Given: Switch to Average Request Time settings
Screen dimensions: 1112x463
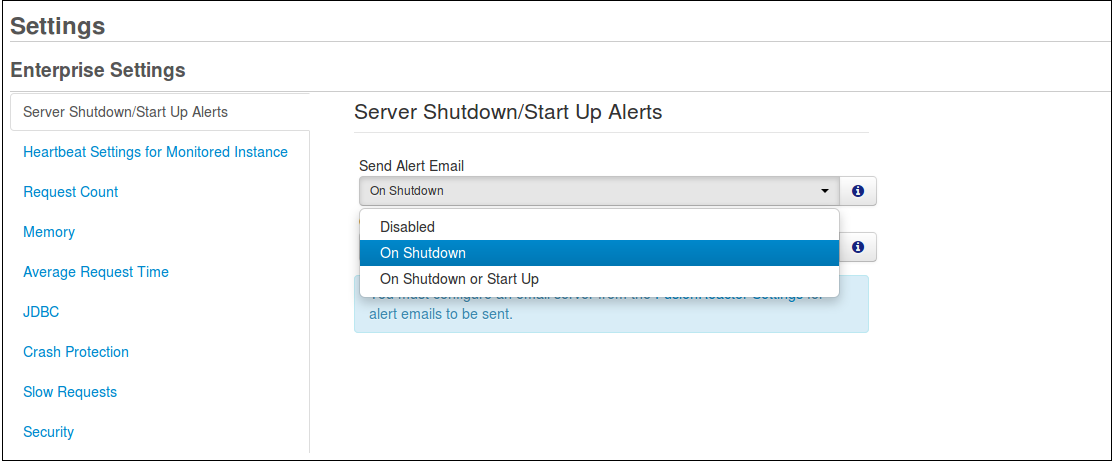Looking at the screenshot, I should click(96, 272).
